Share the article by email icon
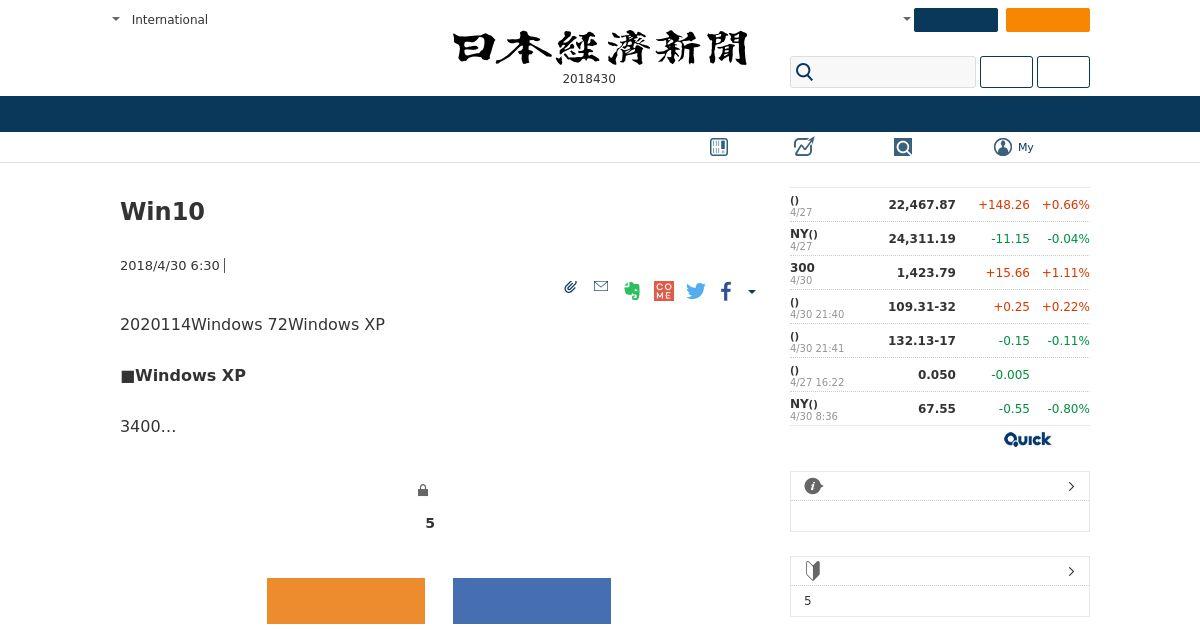 point(601,286)
